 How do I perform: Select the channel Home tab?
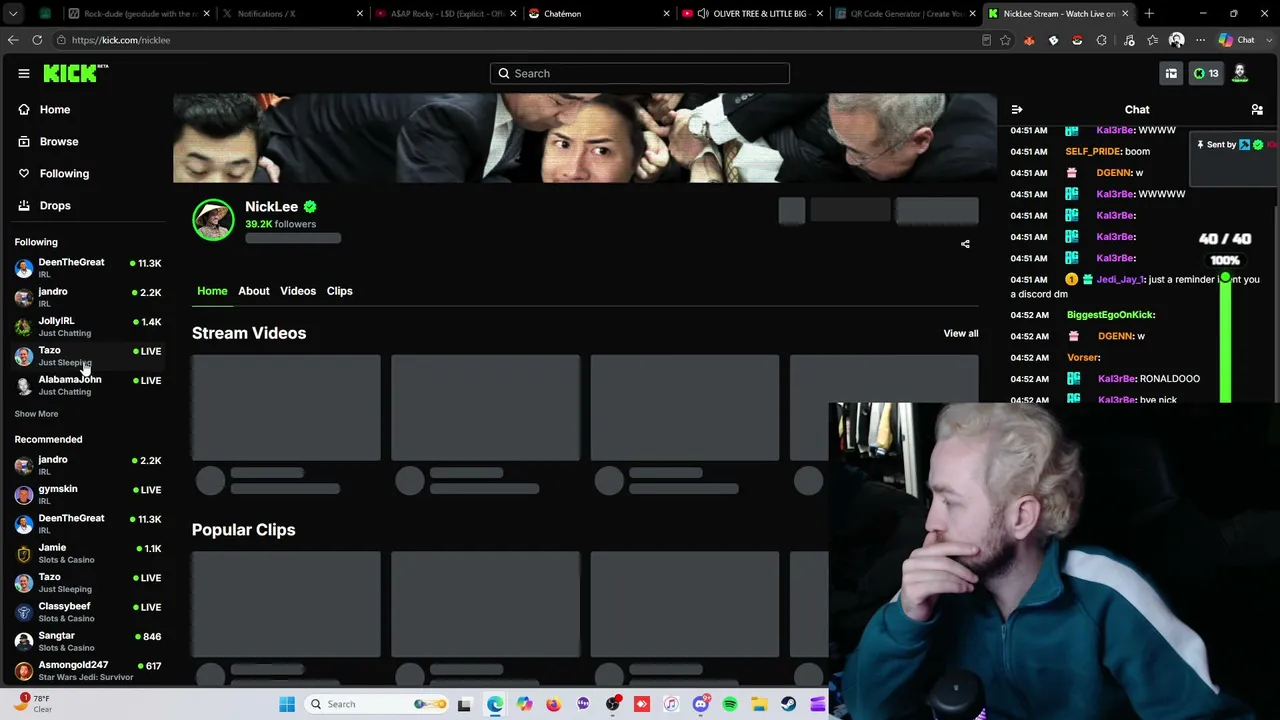click(x=212, y=291)
